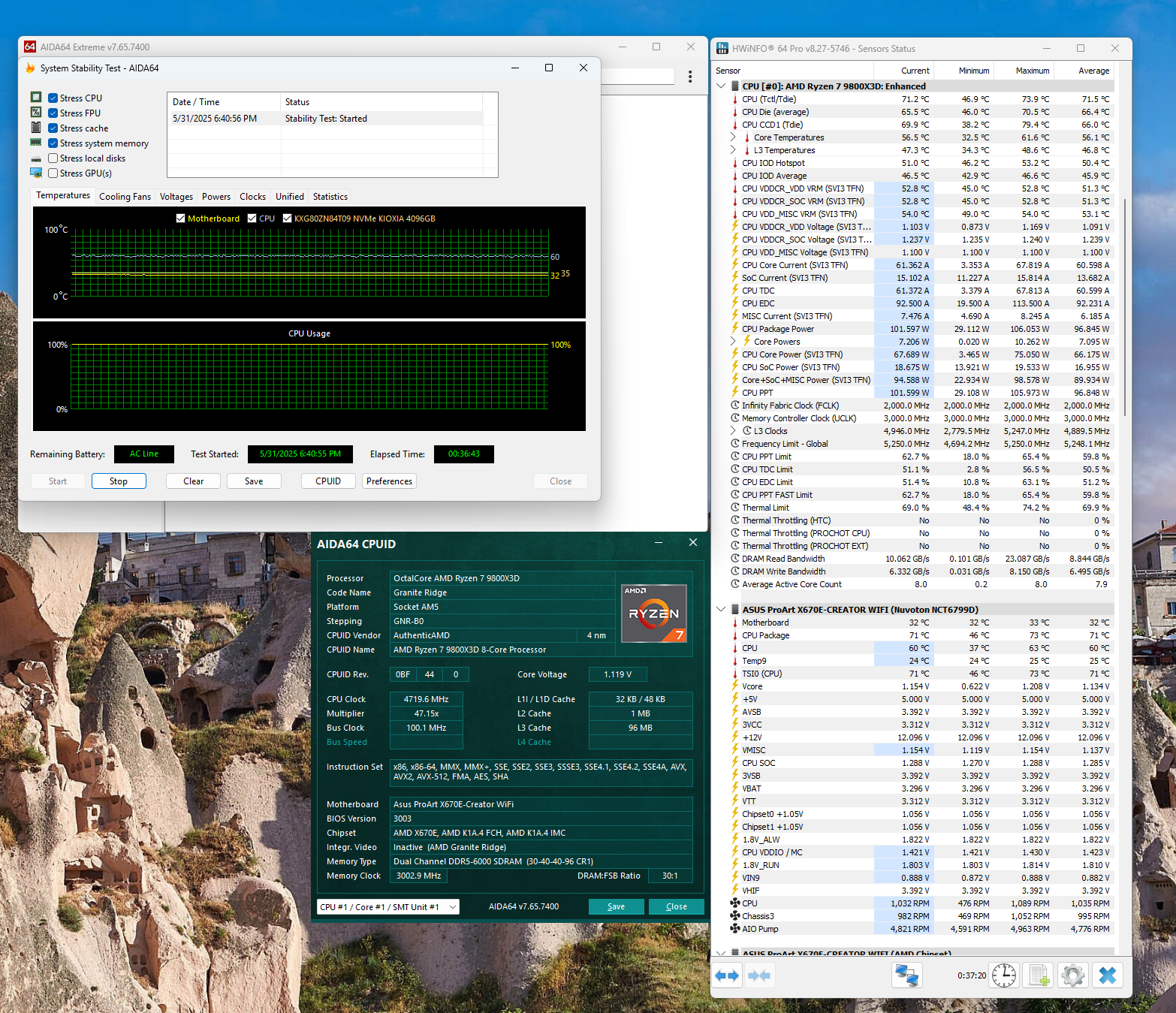Enable Stress local disks checkbox
The width and height of the screenshot is (1176, 1013).
(x=53, y=158)
